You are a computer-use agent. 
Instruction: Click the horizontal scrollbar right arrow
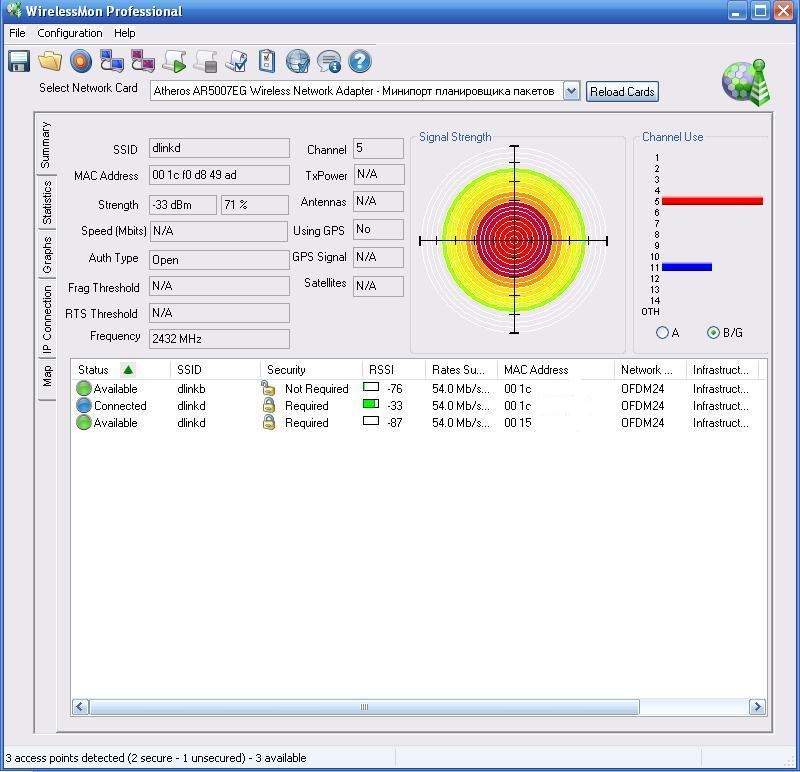click(757, 707)
